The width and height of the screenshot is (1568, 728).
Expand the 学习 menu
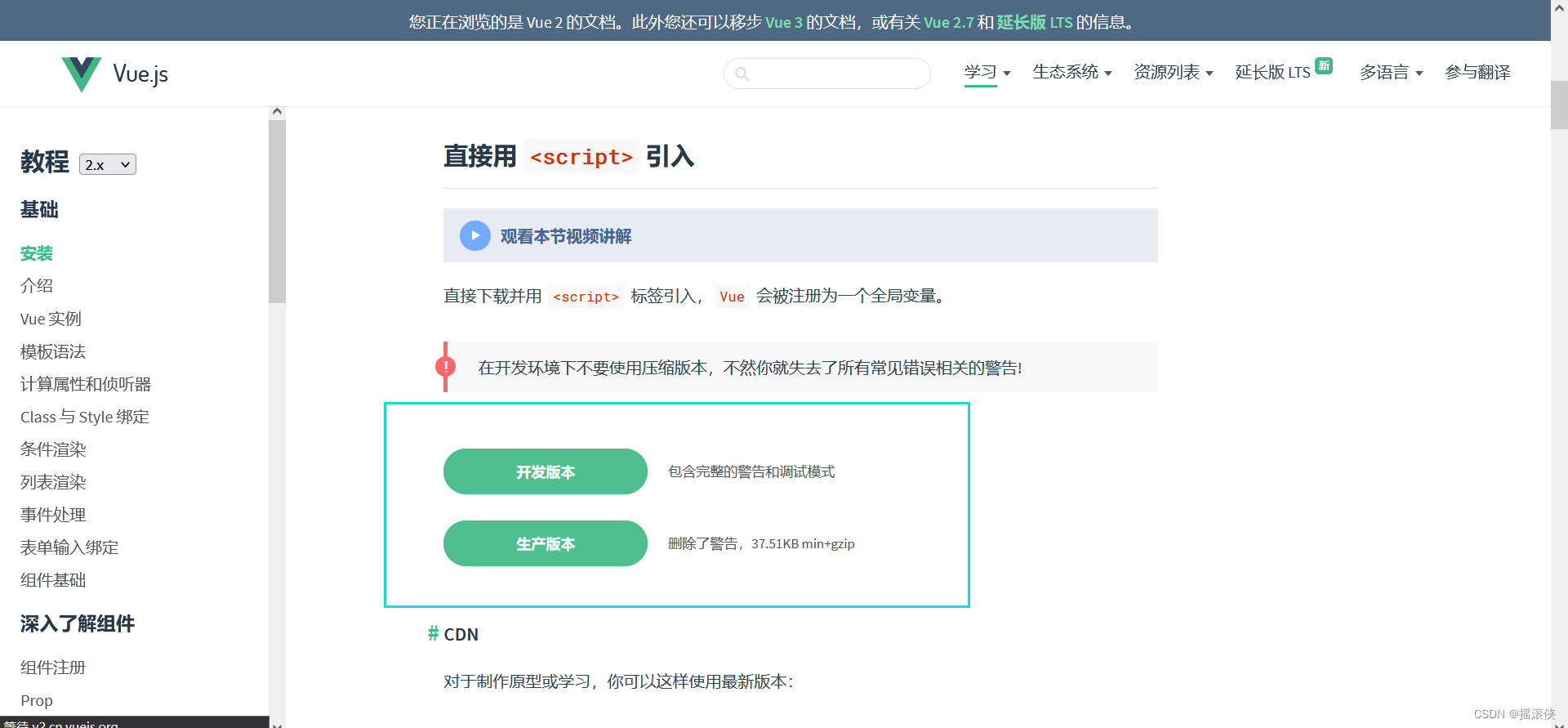tap(987, 72)
